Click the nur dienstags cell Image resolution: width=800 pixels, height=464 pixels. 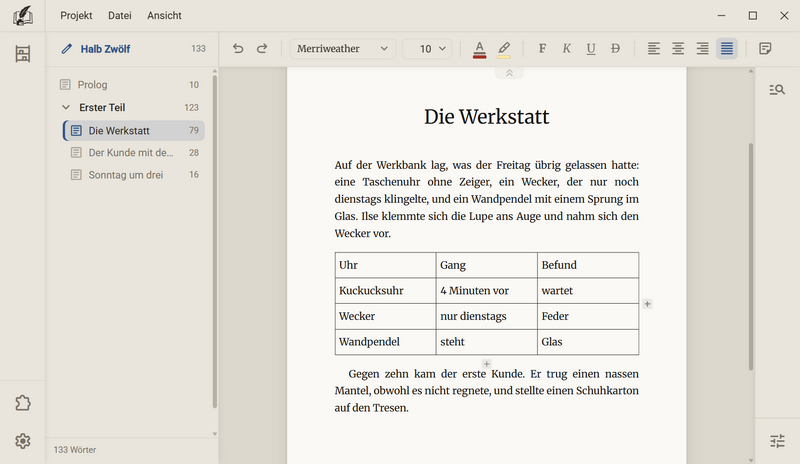coord(486,316)
